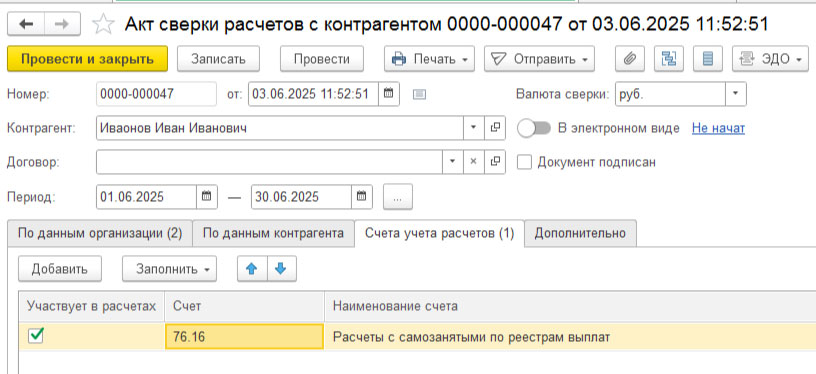The width and height of the screenshot is (816, 374).
Task: Click the empty Договор input field
Action: (x=270, y=162)
